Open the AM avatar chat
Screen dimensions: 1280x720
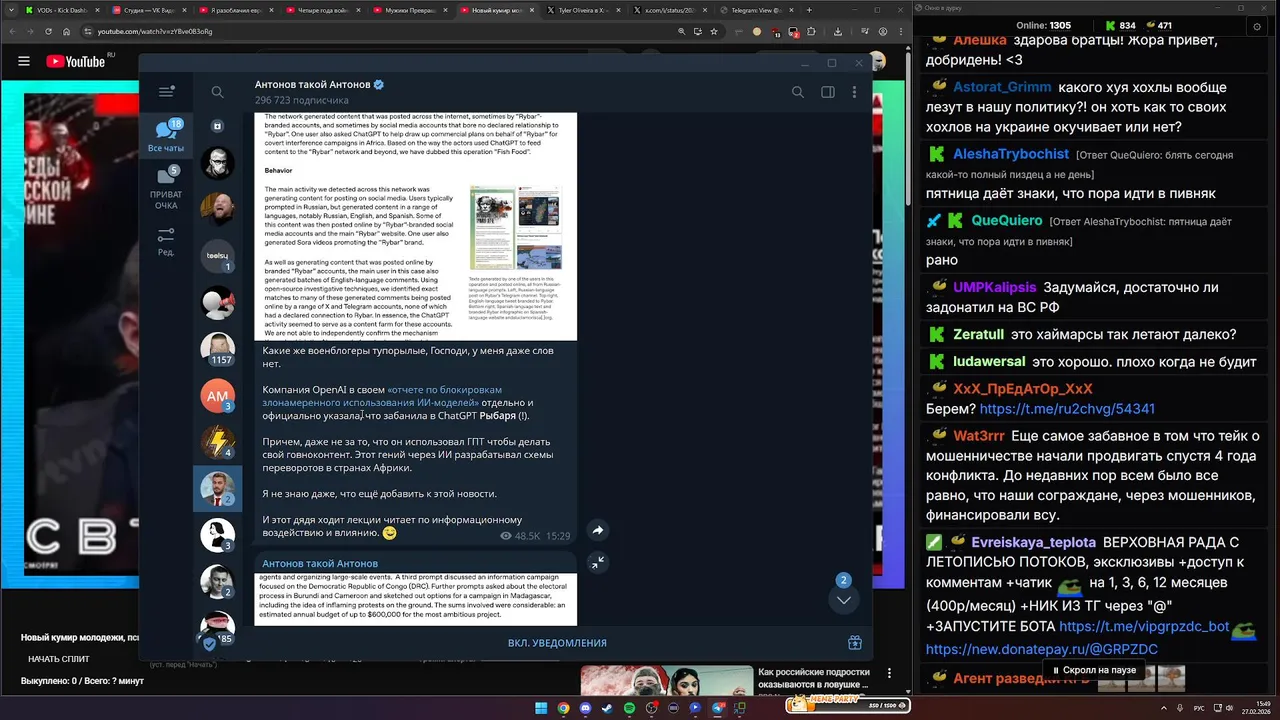click(x=217, y=395)
